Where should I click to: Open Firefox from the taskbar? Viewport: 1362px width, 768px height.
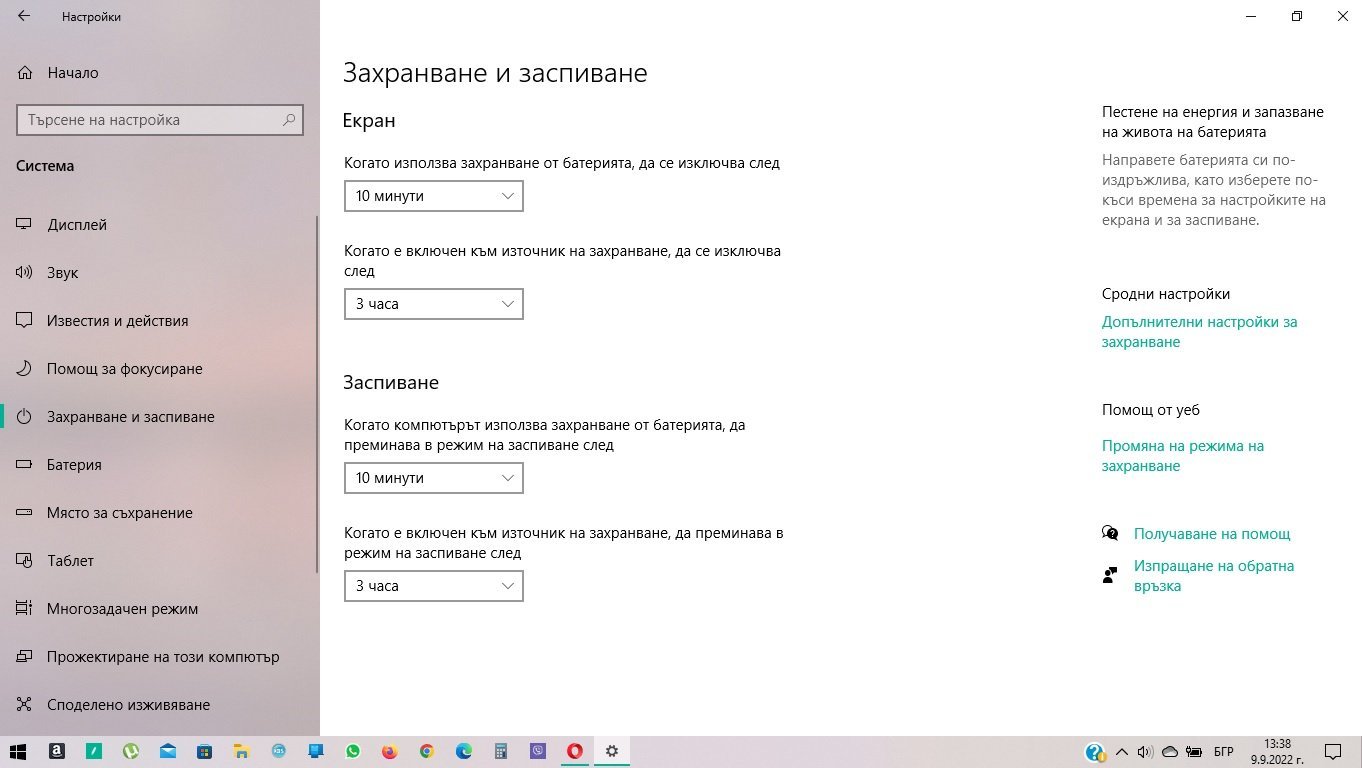coord(389,751)
